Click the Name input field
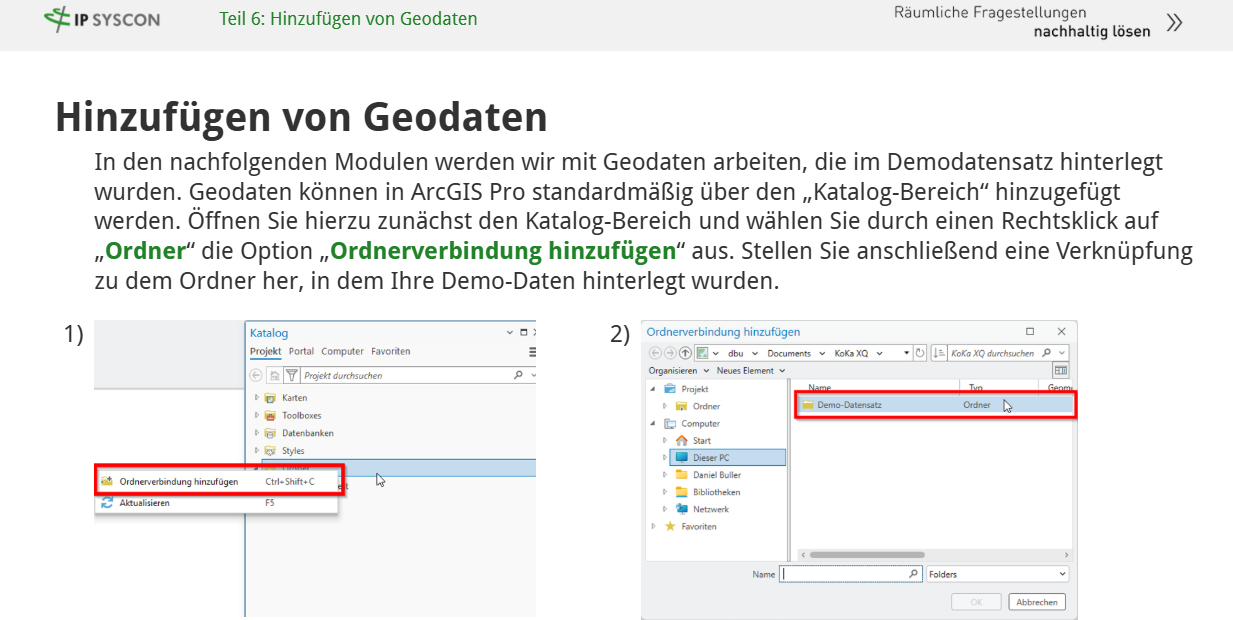Image resolution: width=1233 pixels, height=620 pixels. (x=850, y=574)
